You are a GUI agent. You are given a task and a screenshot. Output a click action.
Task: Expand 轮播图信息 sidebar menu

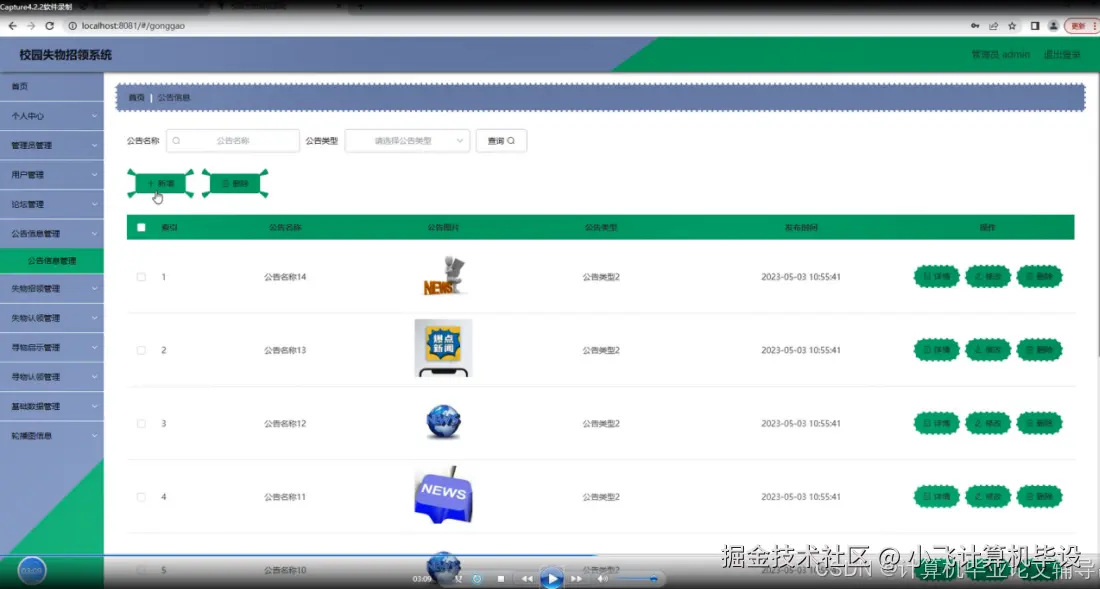tap(52, 435)
